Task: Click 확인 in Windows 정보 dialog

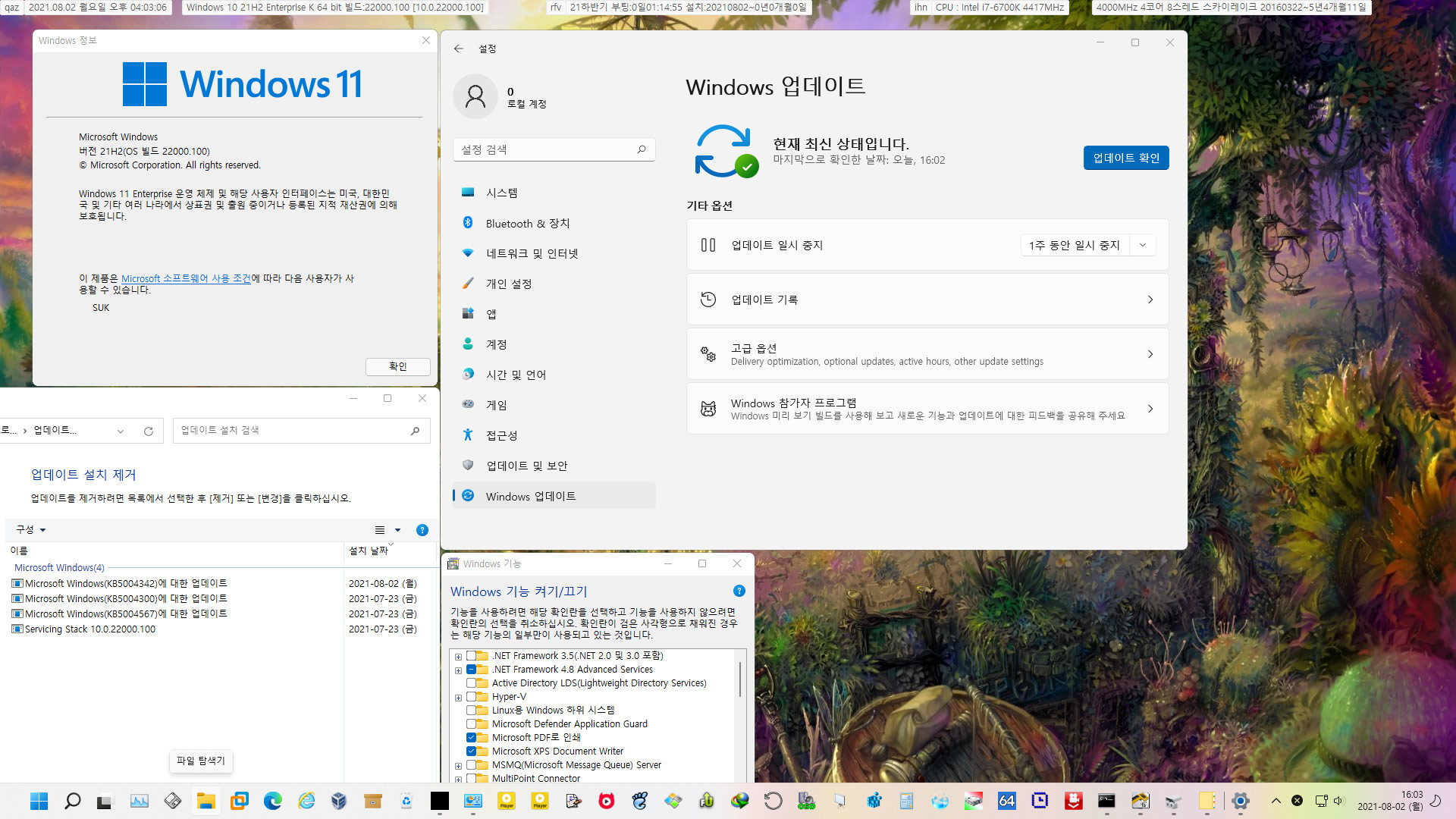Action: (x=397, y=366)
